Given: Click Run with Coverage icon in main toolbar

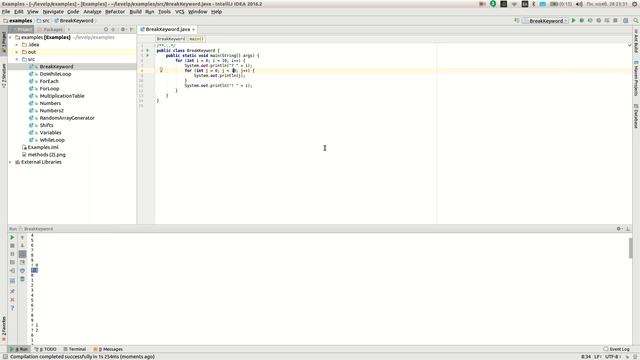Looking at the screenshot, I should pyautogui.click(x=590, y=20).
